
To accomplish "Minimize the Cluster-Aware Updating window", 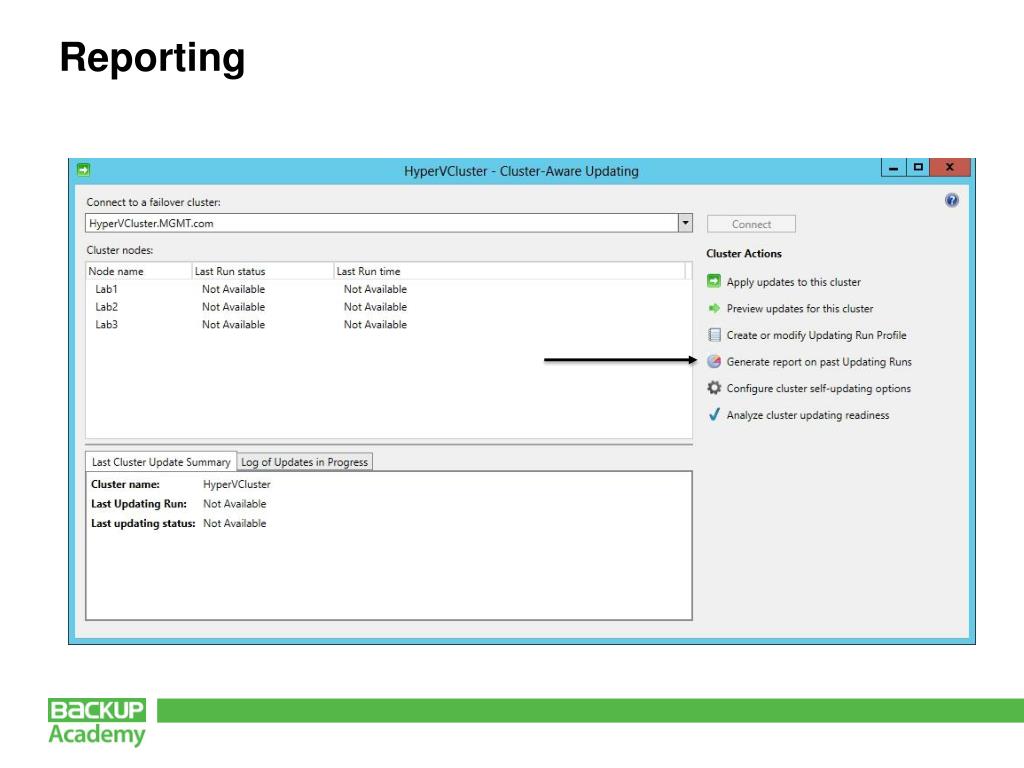I will [893, 168].
